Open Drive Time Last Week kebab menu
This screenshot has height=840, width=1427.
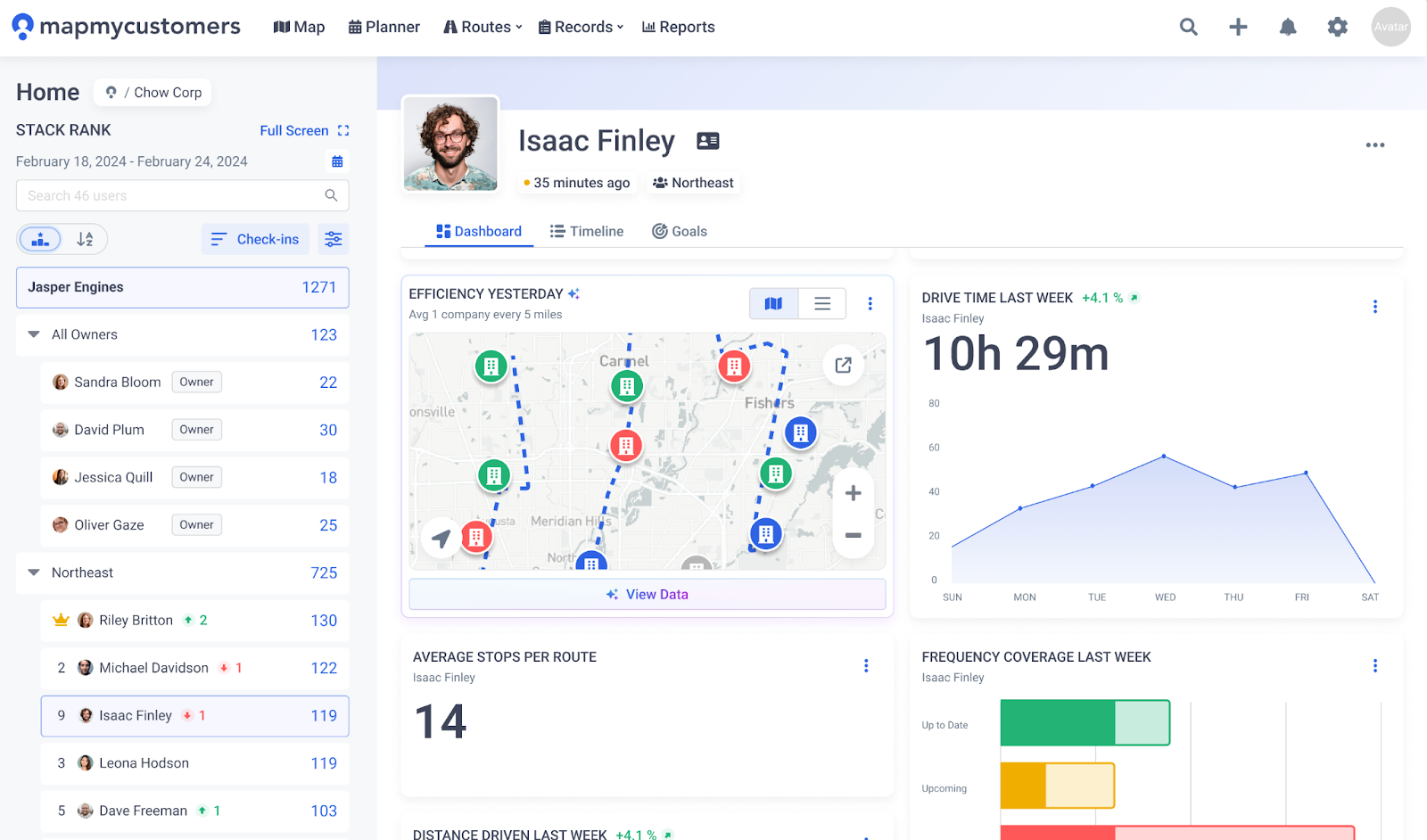tap(1375, 307)
